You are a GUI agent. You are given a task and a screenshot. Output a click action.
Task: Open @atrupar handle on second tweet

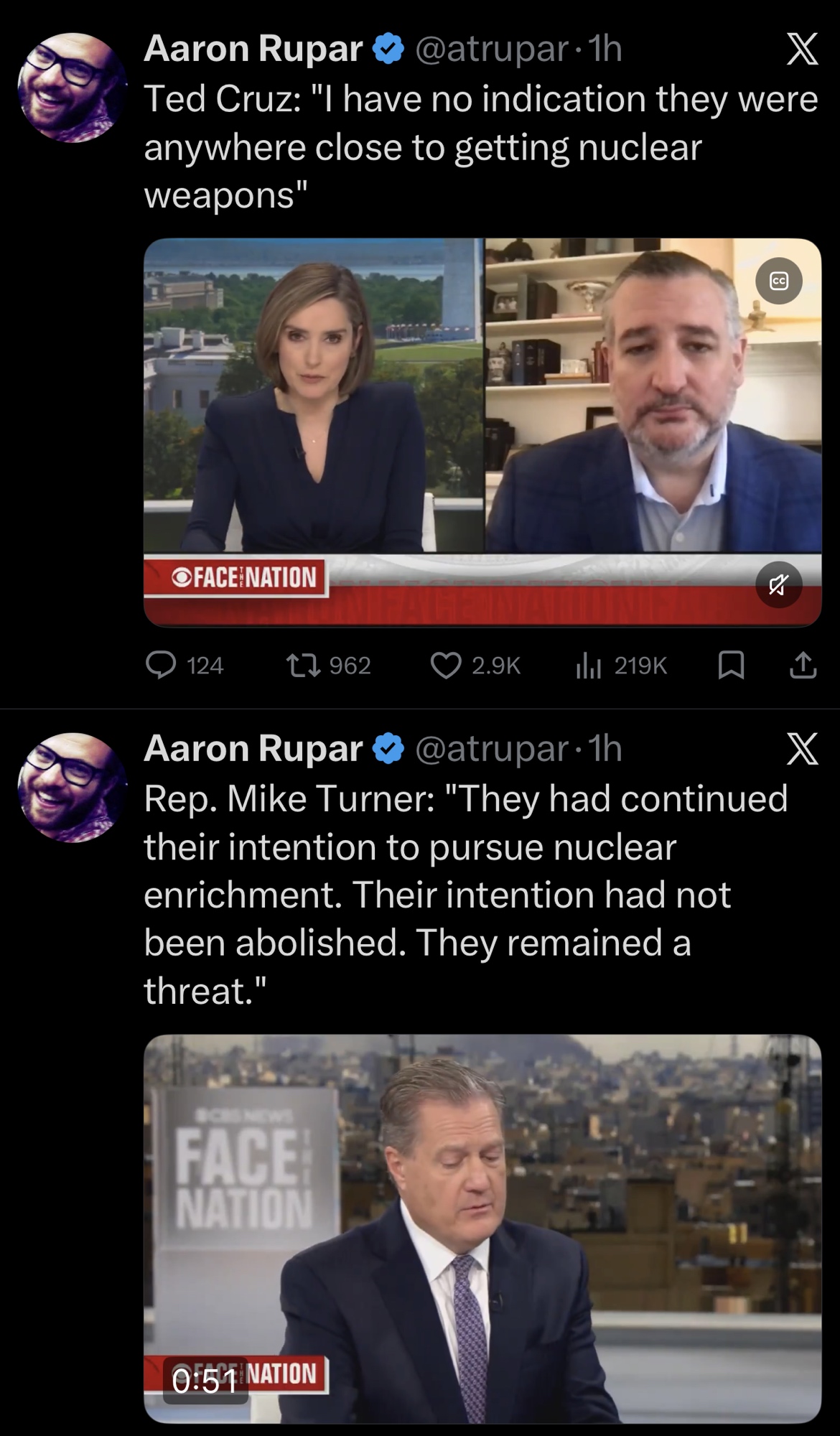click(x=492, y=749)
